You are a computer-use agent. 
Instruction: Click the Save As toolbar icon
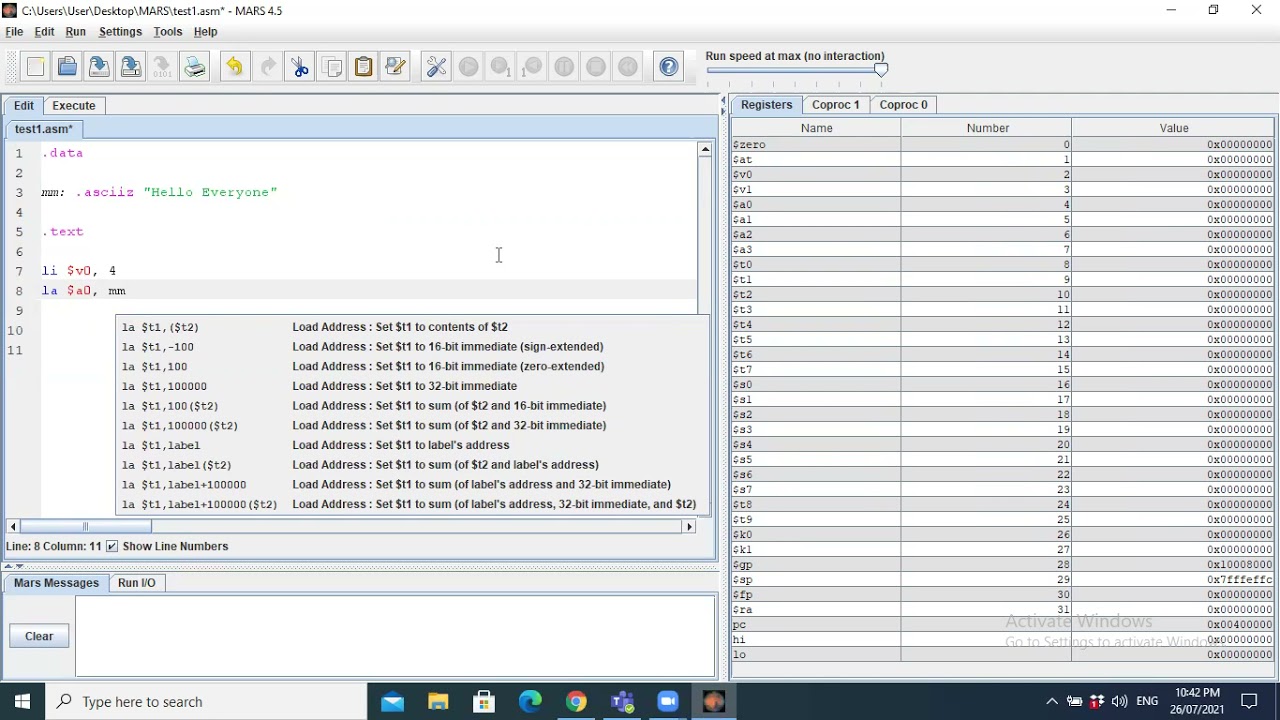pos(131,67)
